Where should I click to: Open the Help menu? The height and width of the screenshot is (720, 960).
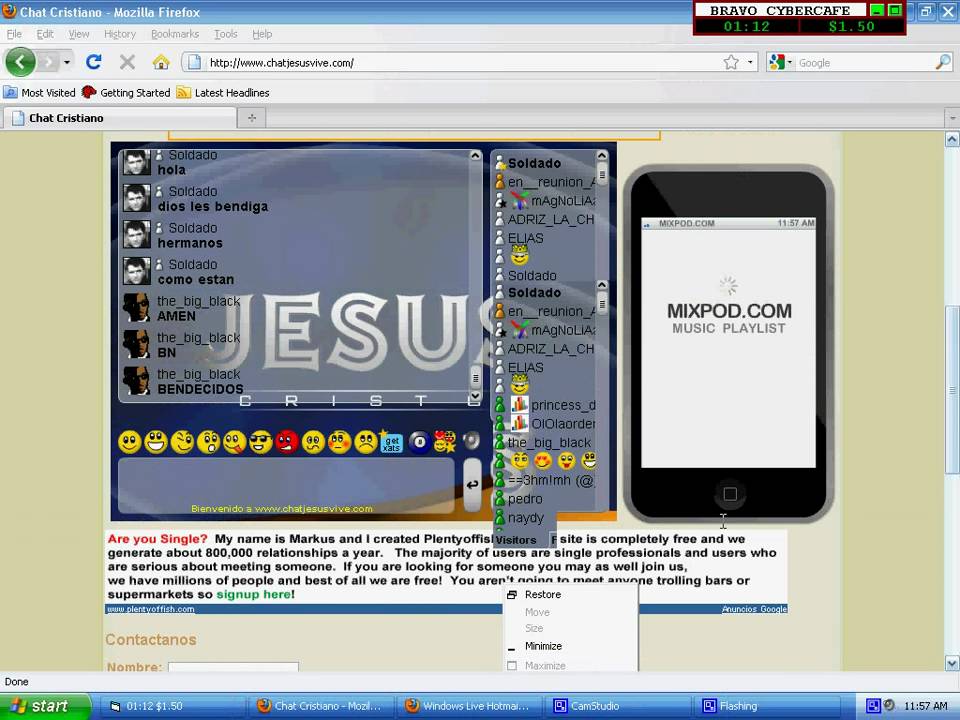point(262,34)
